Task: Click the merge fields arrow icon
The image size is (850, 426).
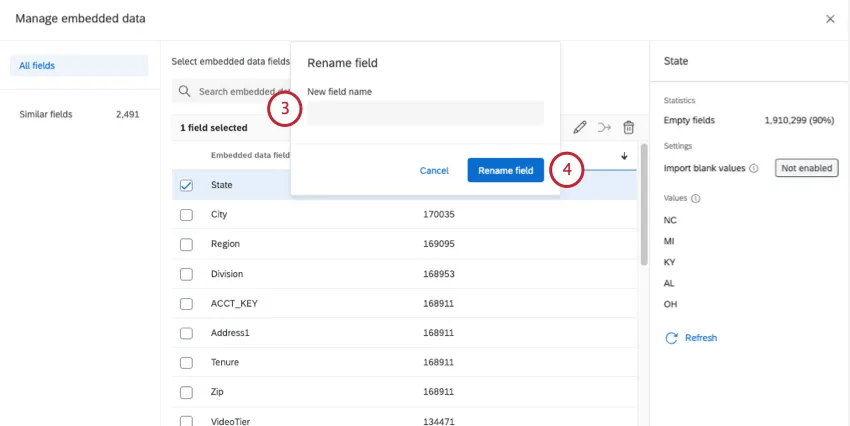Action: [x=604, y=128]
